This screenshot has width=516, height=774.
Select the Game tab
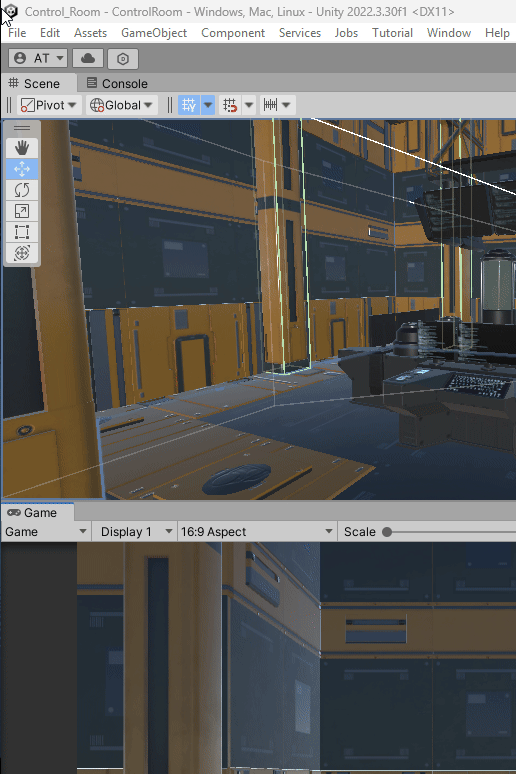point(38,513)
